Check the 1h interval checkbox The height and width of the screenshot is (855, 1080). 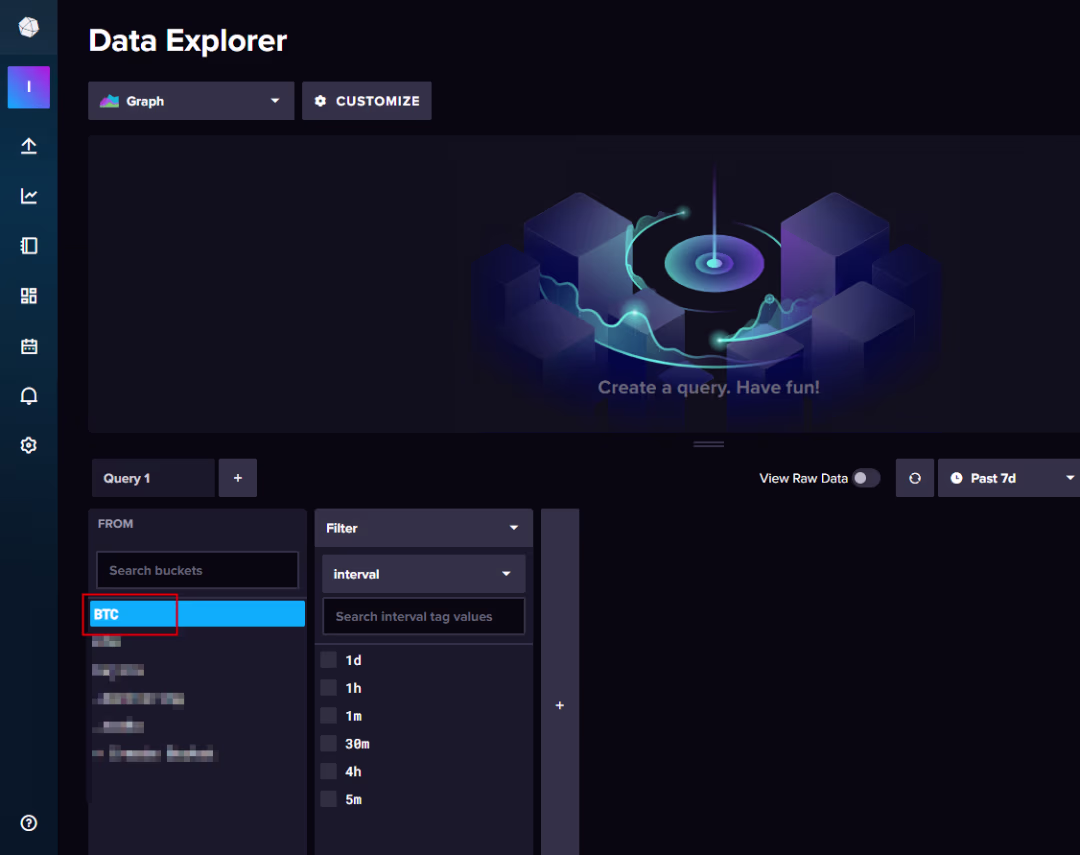(x=329, y=688)
